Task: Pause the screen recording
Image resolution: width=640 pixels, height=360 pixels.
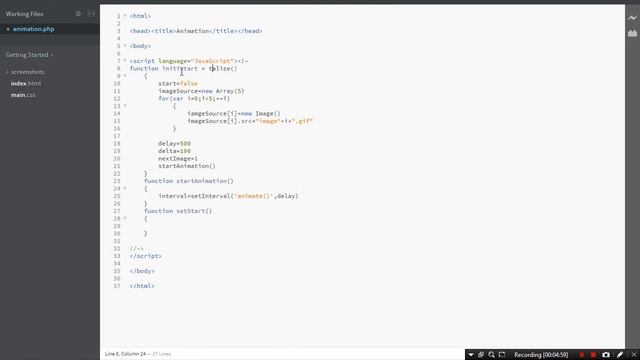Action: (582, 355)
